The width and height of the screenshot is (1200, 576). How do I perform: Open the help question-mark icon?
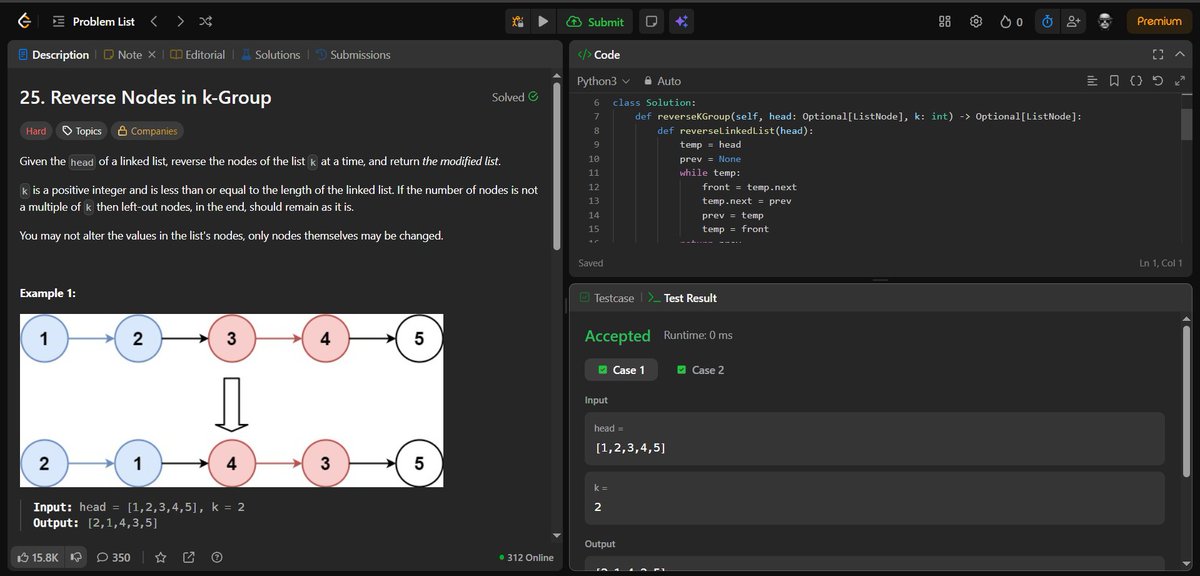coord(217,557)
